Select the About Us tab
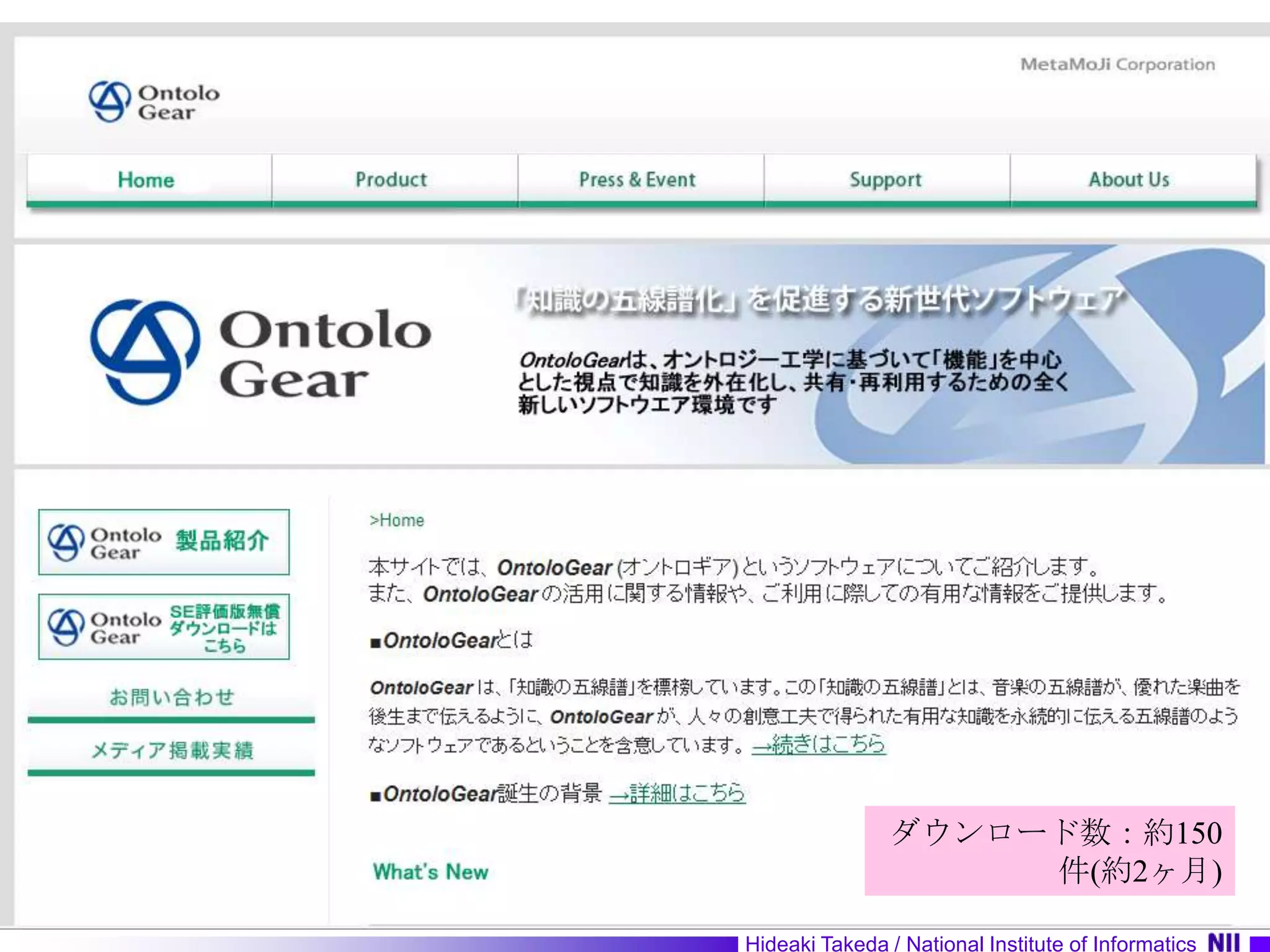This screenshot has height=952, width=1270. point(1129,180)
